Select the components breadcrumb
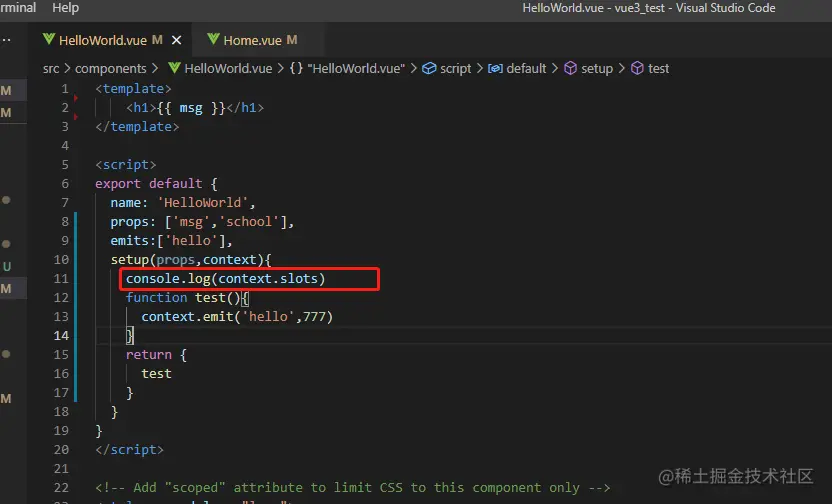Image resolution: width=832 pixels, height=504 pixels. click(x=110, y=69)
